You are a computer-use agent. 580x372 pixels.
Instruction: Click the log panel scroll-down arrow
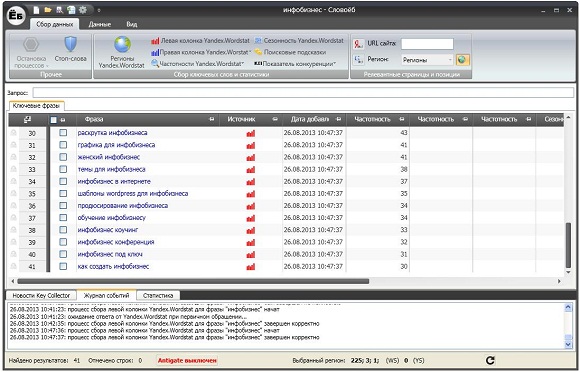pos(569,345)
